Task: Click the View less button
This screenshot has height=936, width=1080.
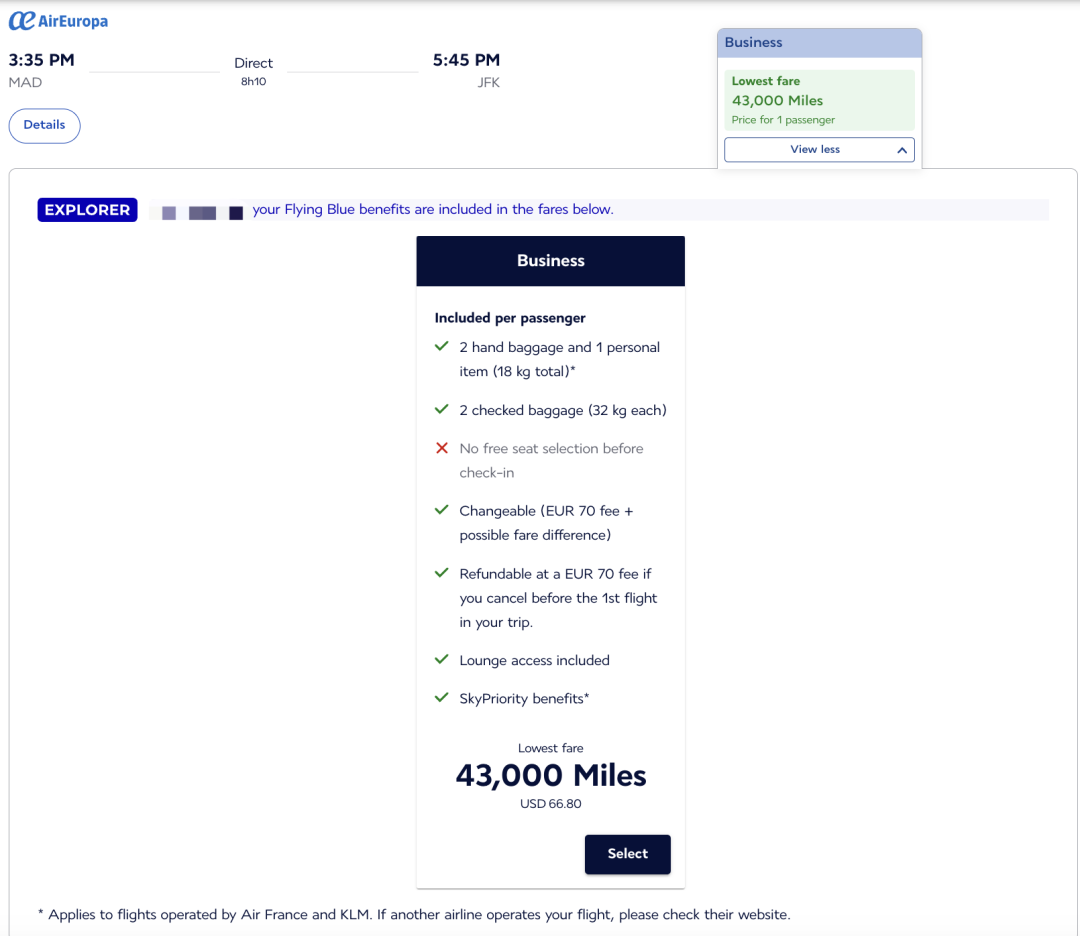Action: point(816,150)
